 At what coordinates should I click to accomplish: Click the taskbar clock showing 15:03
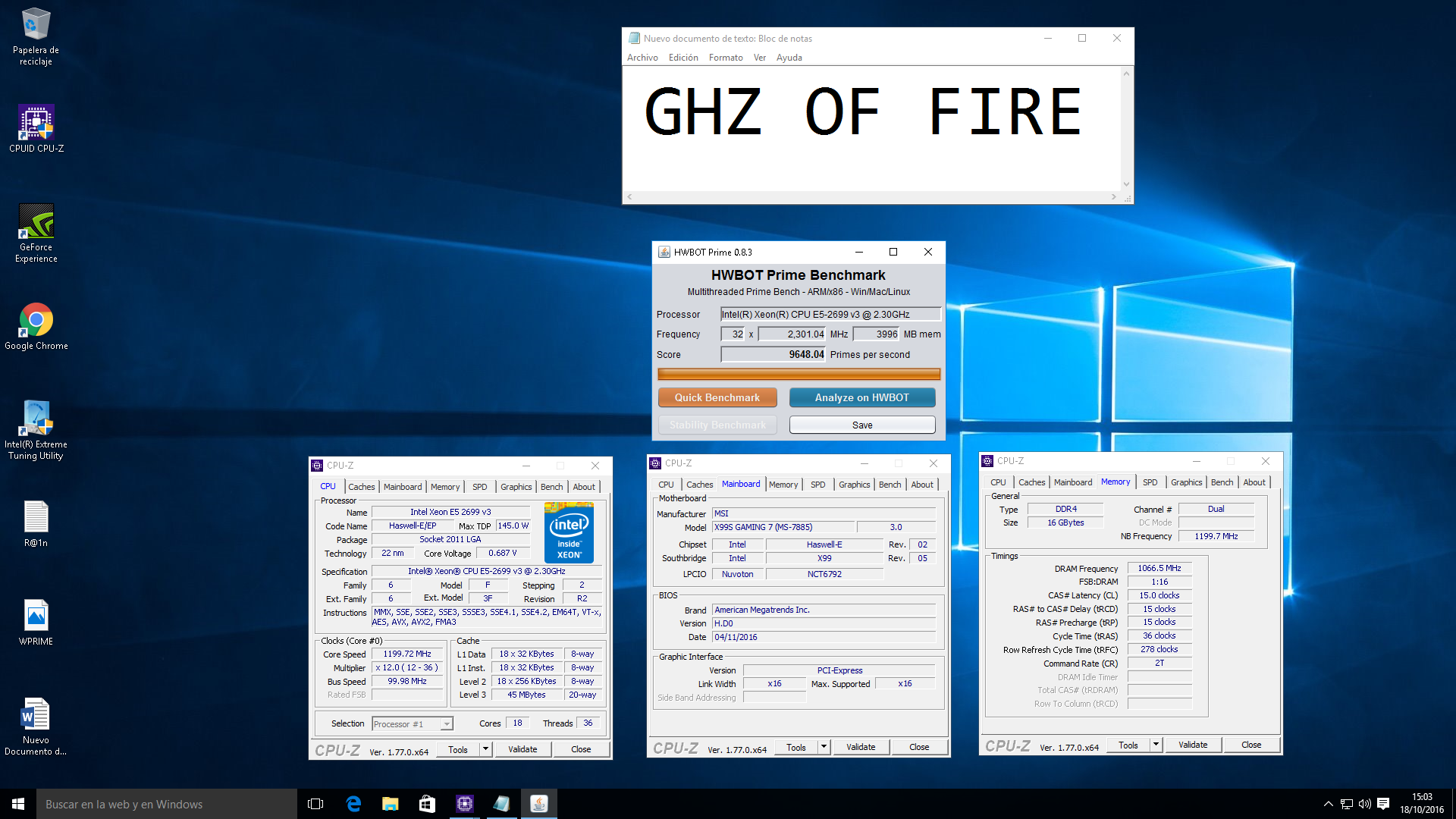click(1422, 804)
